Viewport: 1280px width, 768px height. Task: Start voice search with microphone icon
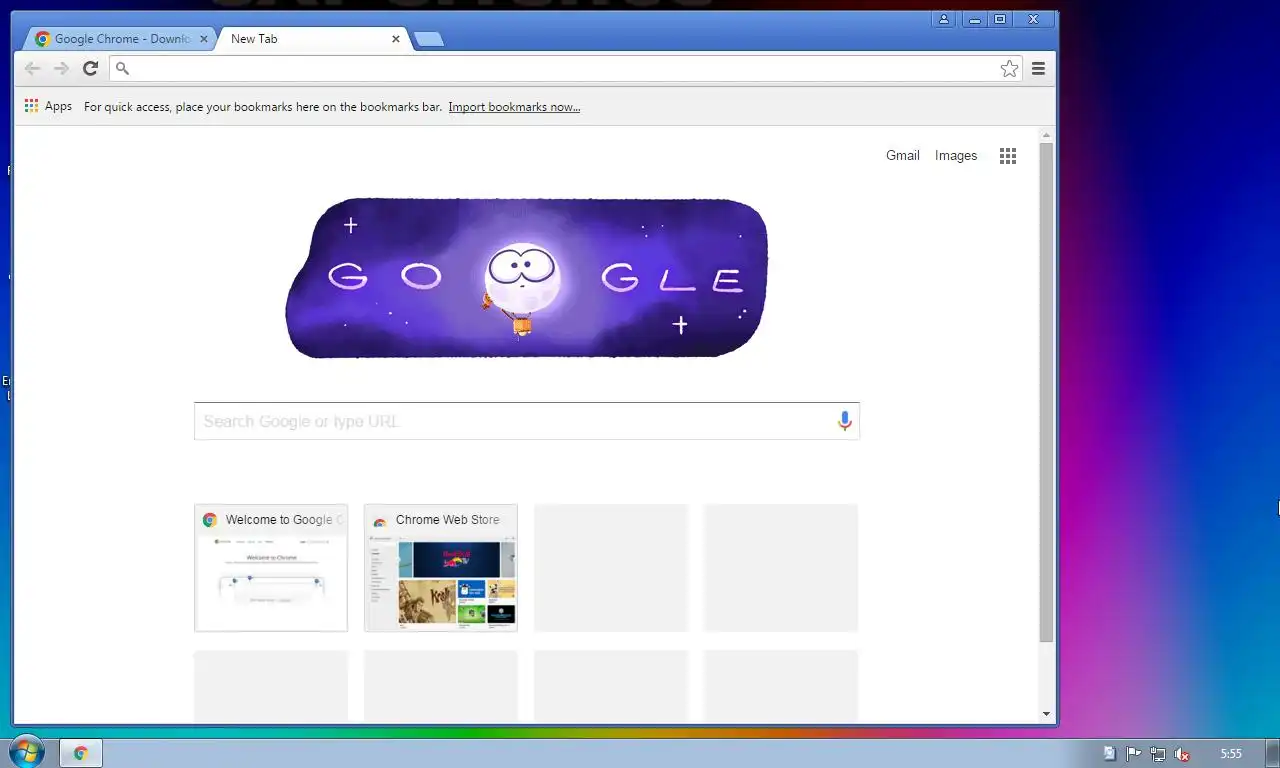coord(844,421)
